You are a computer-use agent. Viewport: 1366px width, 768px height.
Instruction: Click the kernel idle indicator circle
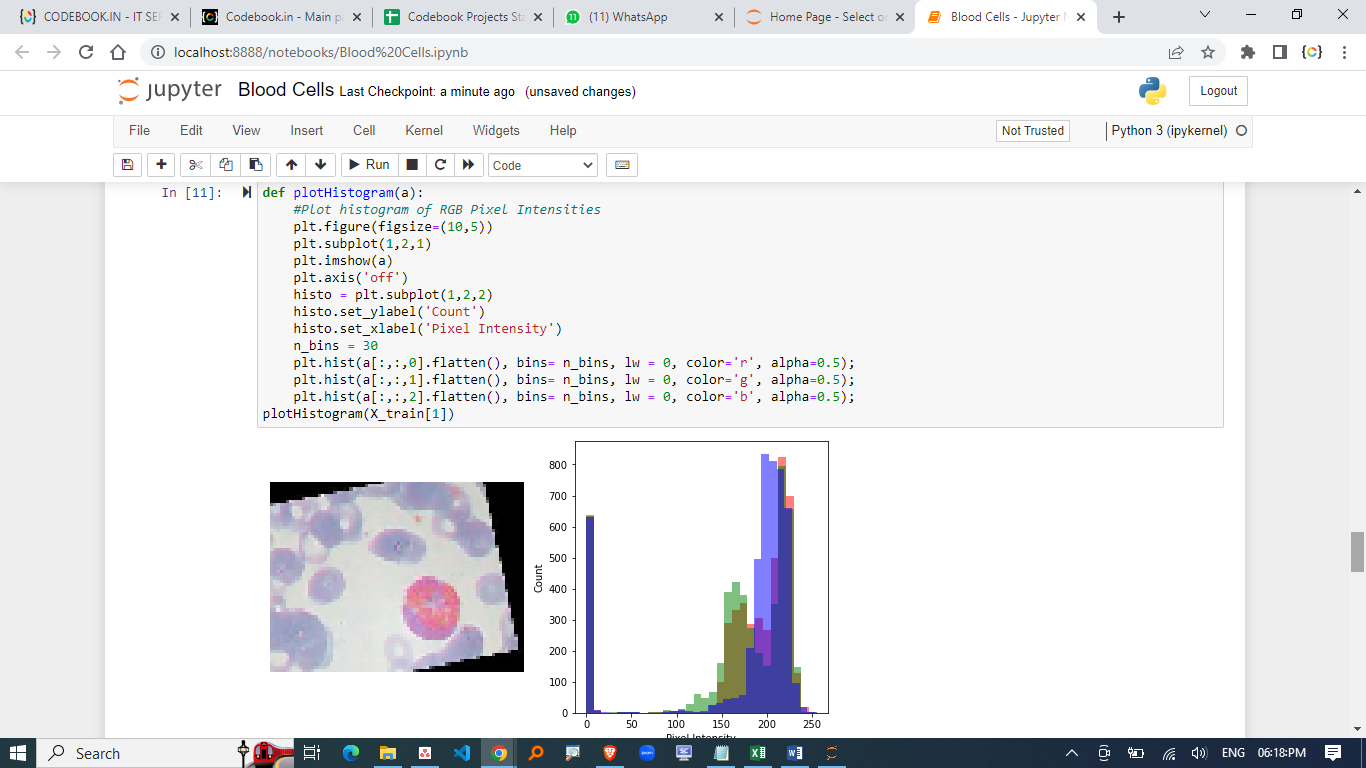pos(1241,131)
